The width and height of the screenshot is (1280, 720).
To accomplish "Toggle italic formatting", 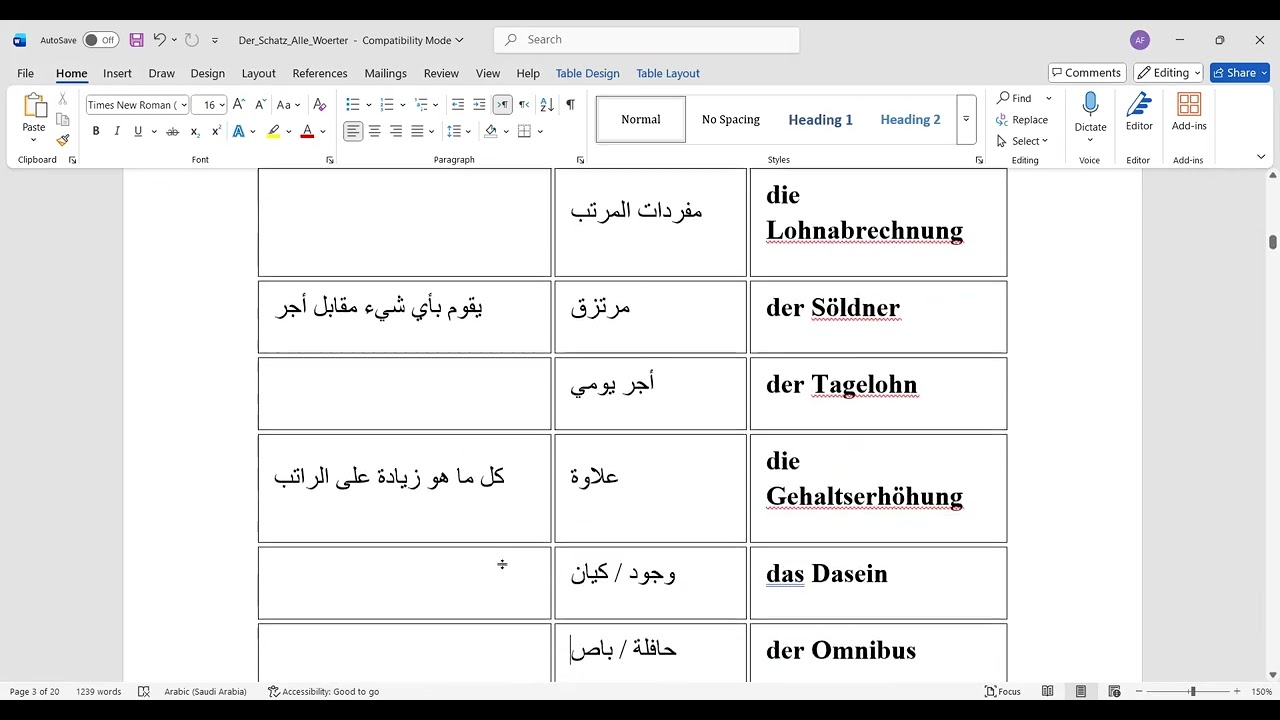I will click(x=117, y=131).
